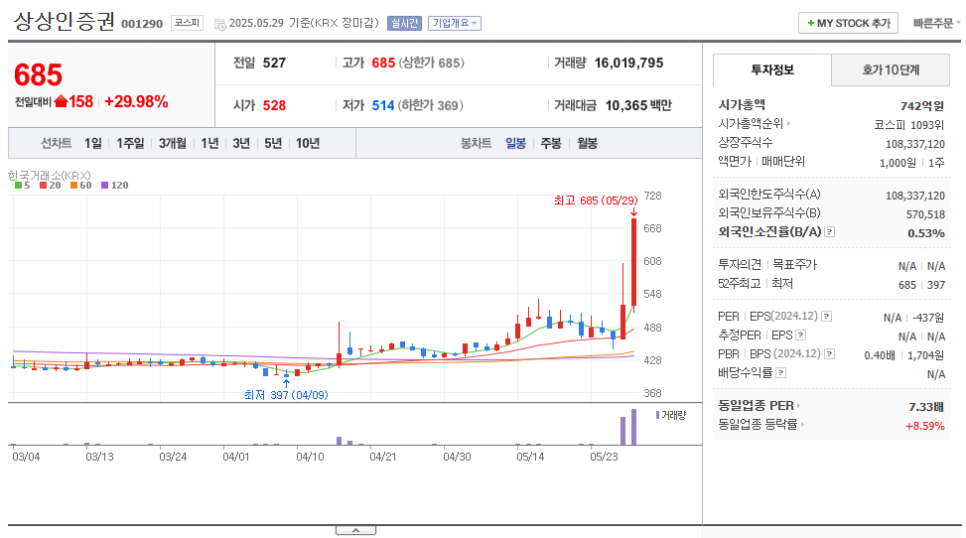The width and height of the screenshot is (966, 538).
Task: Select the 1일 line chart period
Action: pos(93,144)
